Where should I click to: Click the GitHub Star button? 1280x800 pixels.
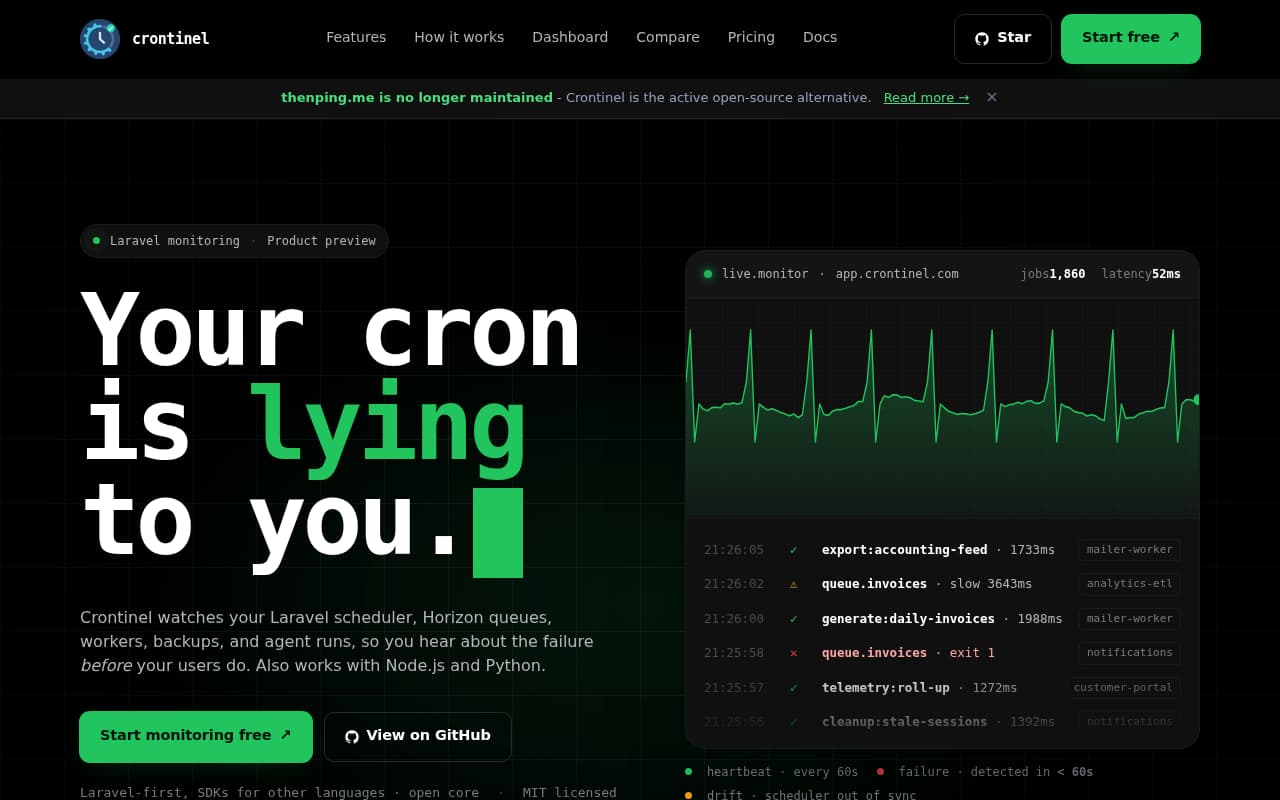point(1003,39)
